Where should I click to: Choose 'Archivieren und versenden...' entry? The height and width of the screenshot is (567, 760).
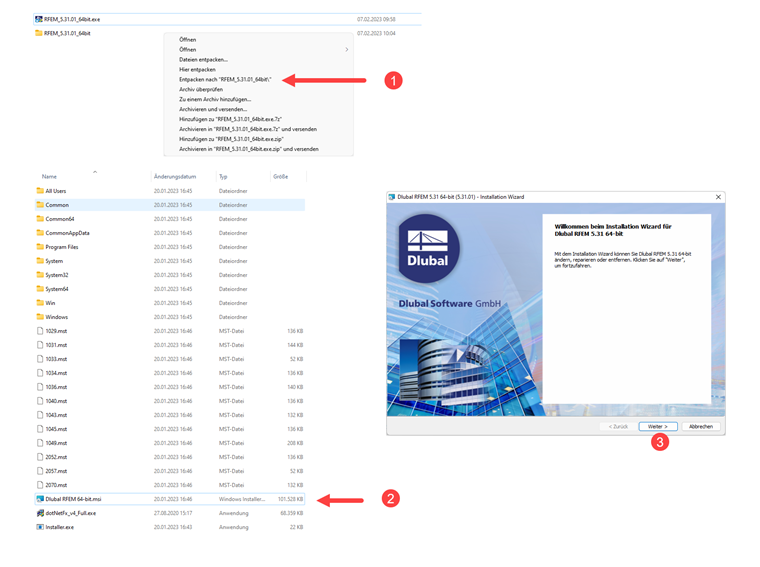213,110
